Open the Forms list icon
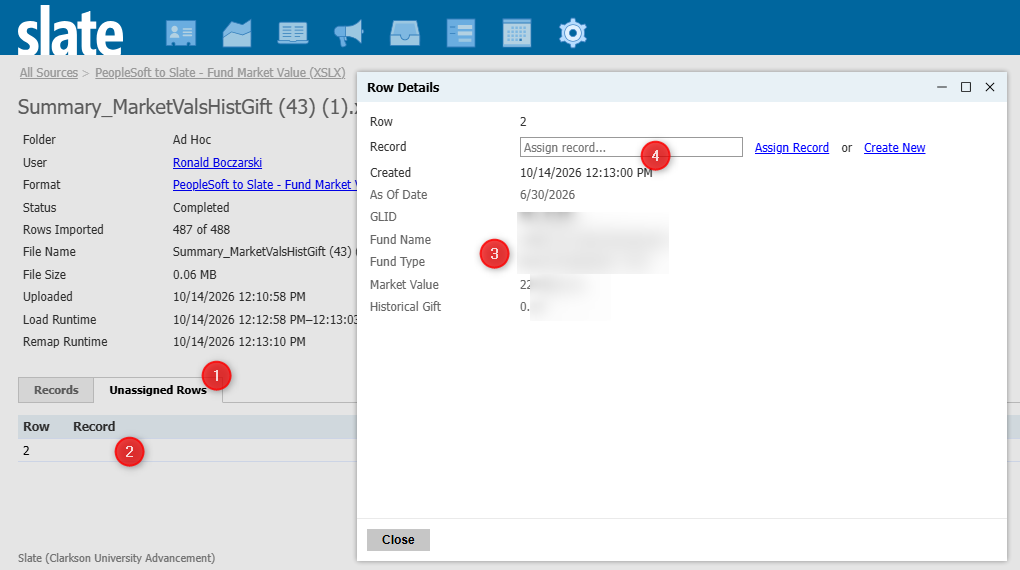Image resolution: width=1020 pixels, height=570 pixels. tap(461, 33)
